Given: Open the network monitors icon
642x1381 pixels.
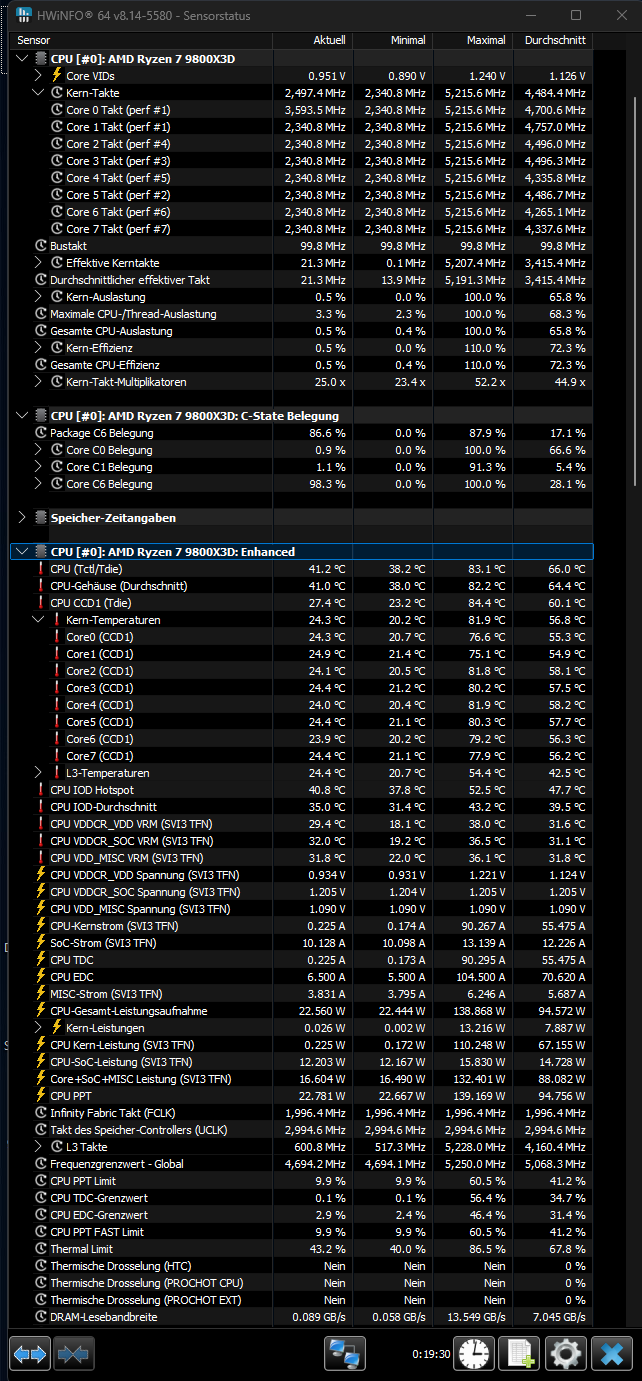Looking at the screenshot, I should [x=345, y=1354].
